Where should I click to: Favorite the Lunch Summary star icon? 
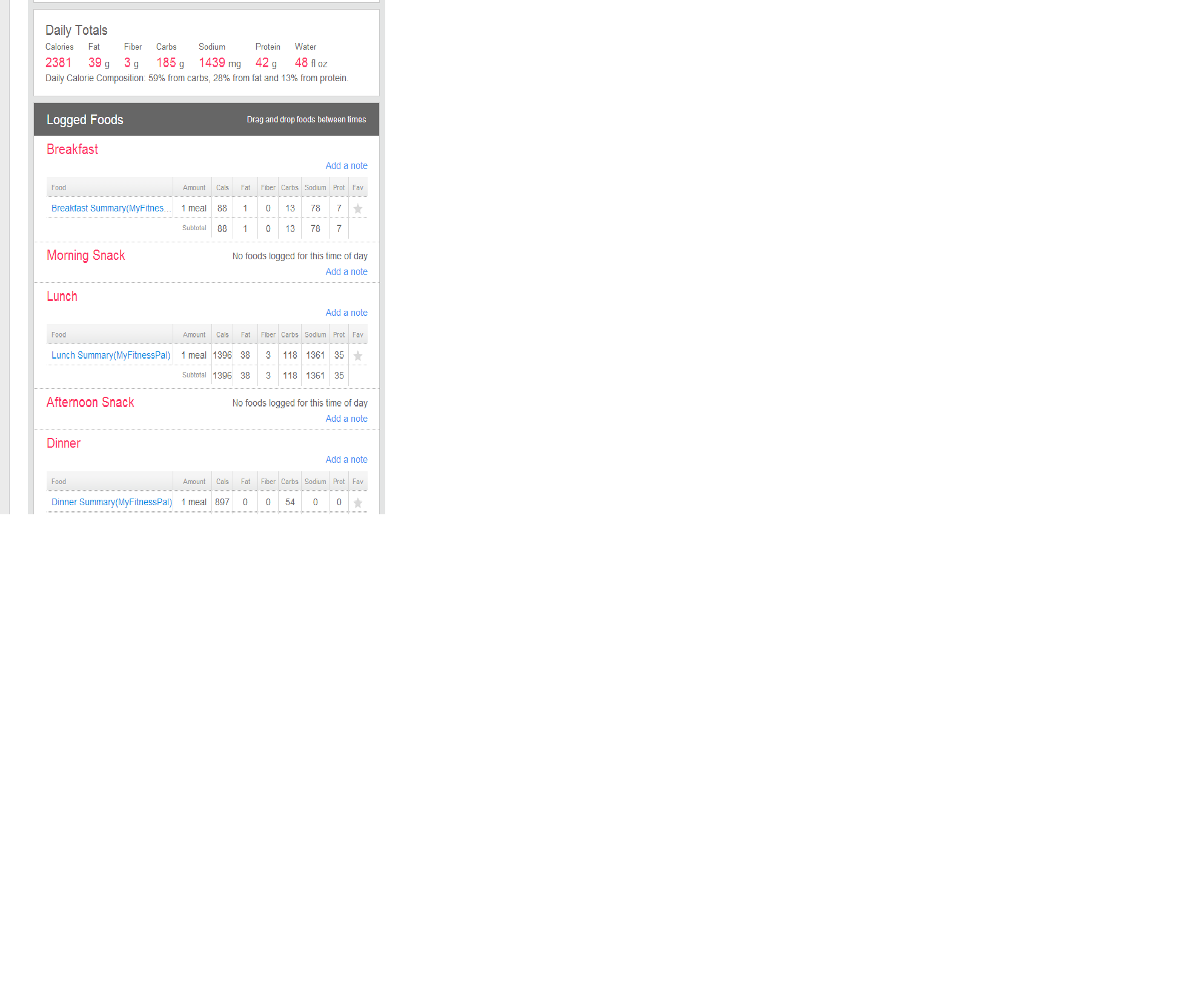(x=358, y=356)
